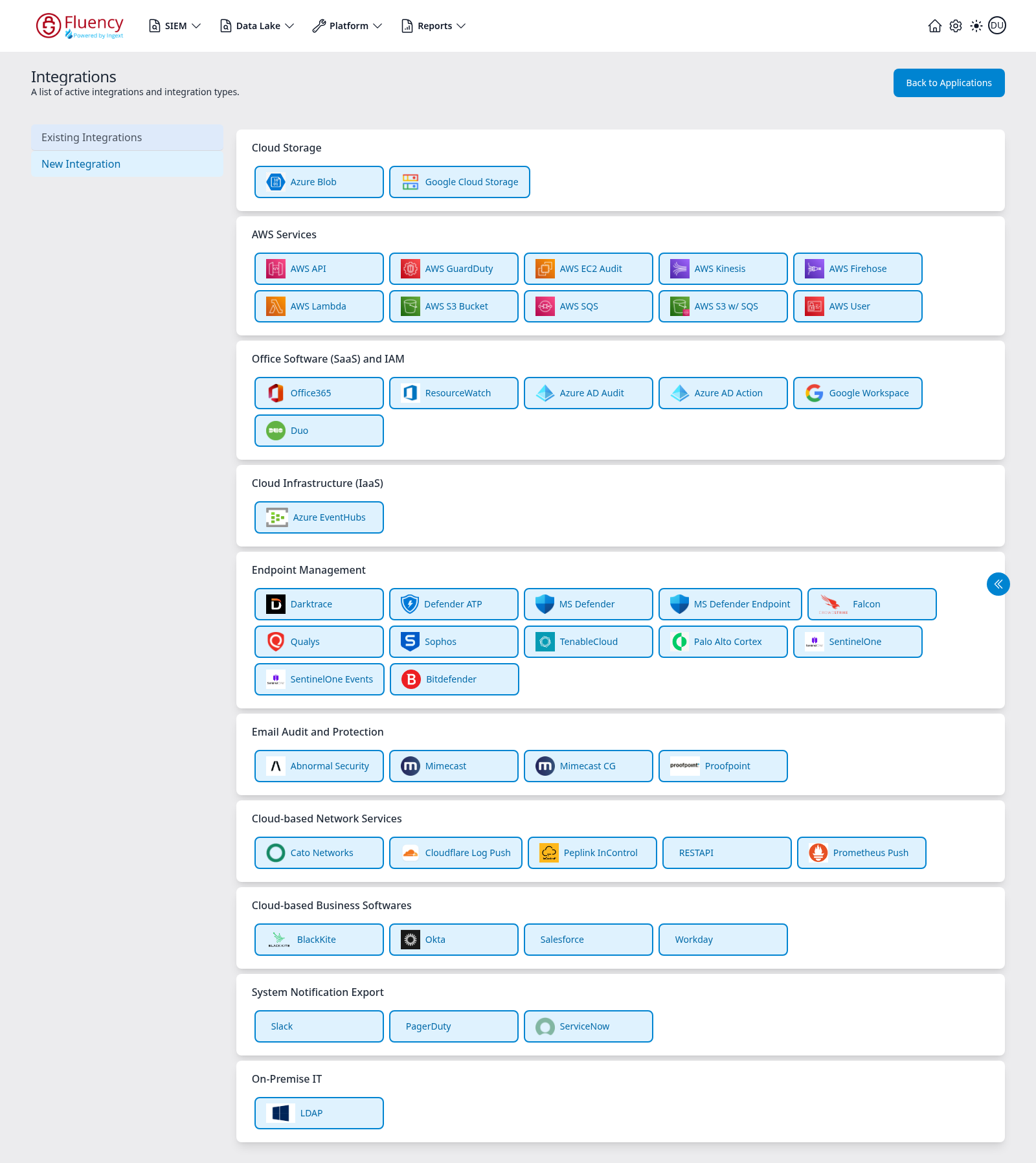Choose the Workday integration
1036x1163 pixels.
click(x=723, y=940)
